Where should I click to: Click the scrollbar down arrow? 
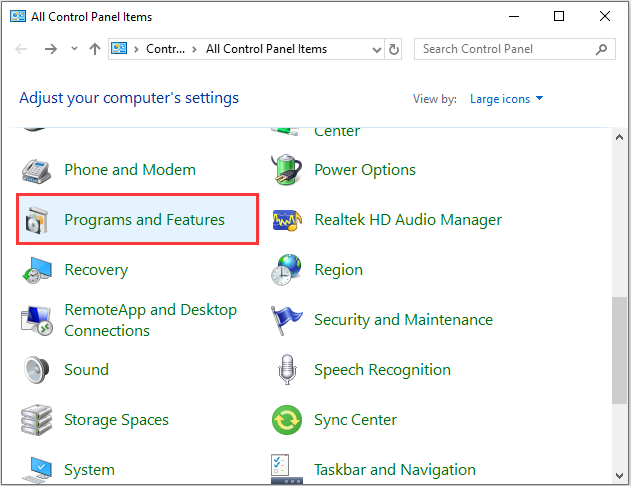619,476
